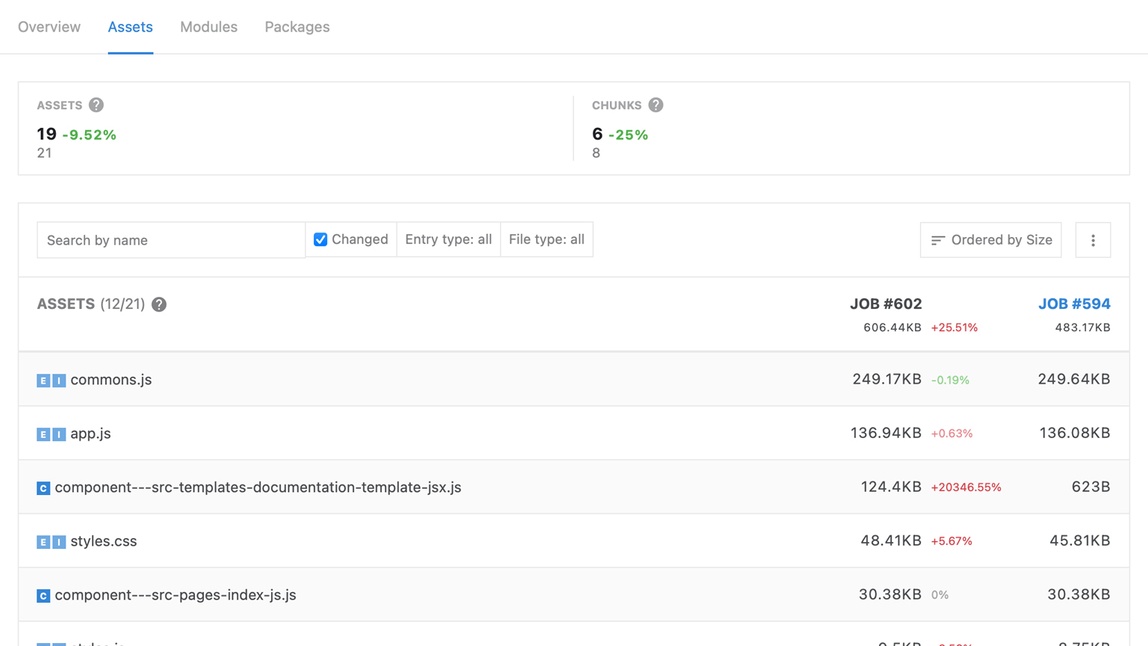Click the help icon next to ASSETS (12/21)
Viewport: 1148px width, 646px height.
point(159,304)
